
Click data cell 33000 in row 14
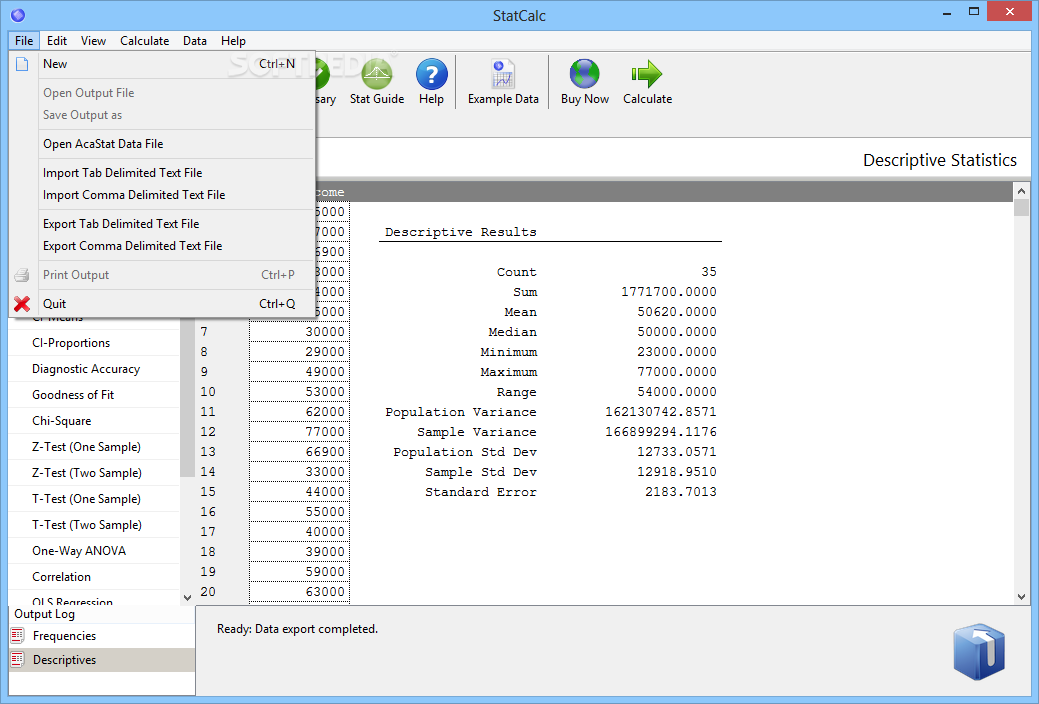tap(300, 471)
